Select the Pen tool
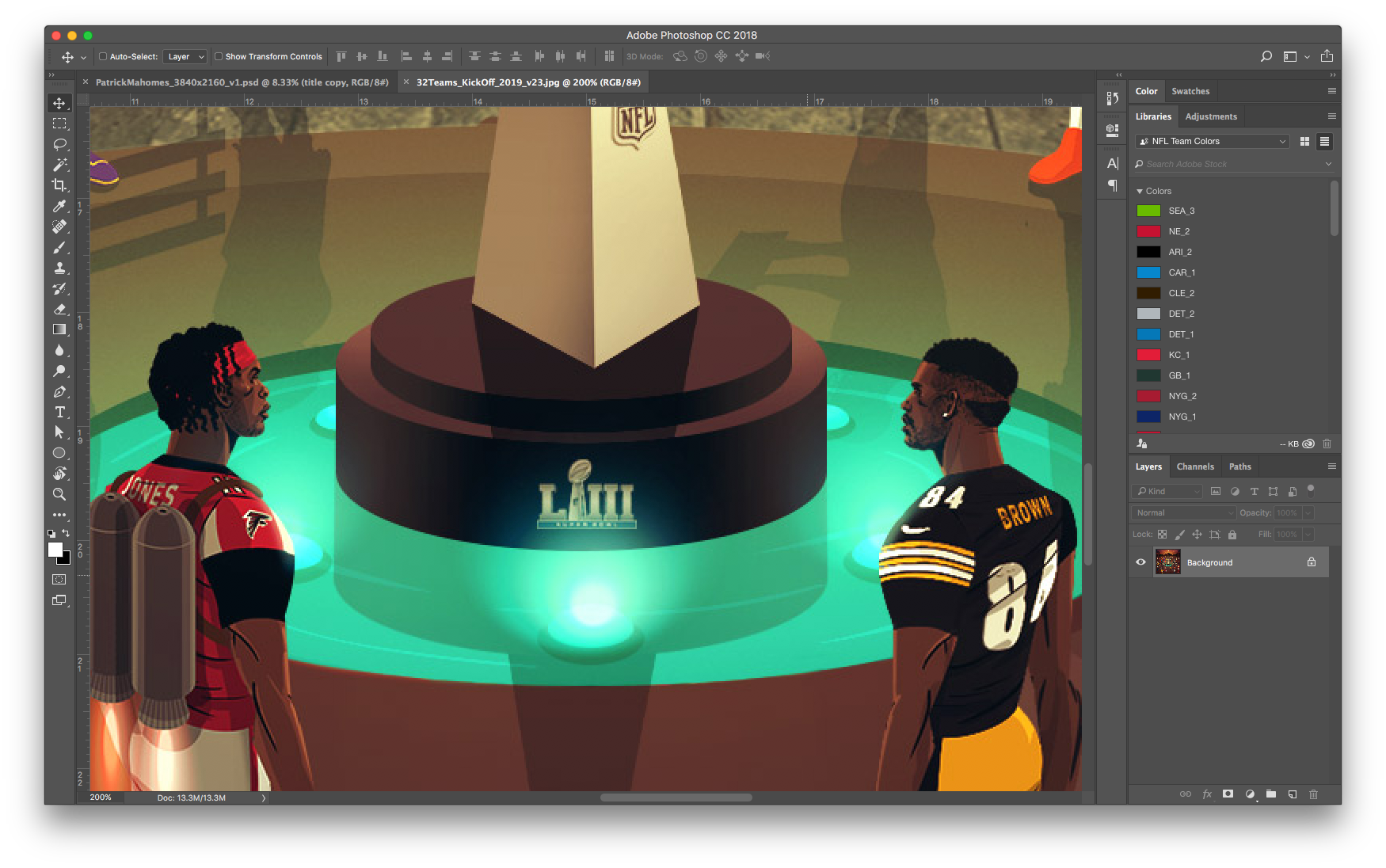The height and width of the screenshot is (868, 1386). [x=59, y=391]
